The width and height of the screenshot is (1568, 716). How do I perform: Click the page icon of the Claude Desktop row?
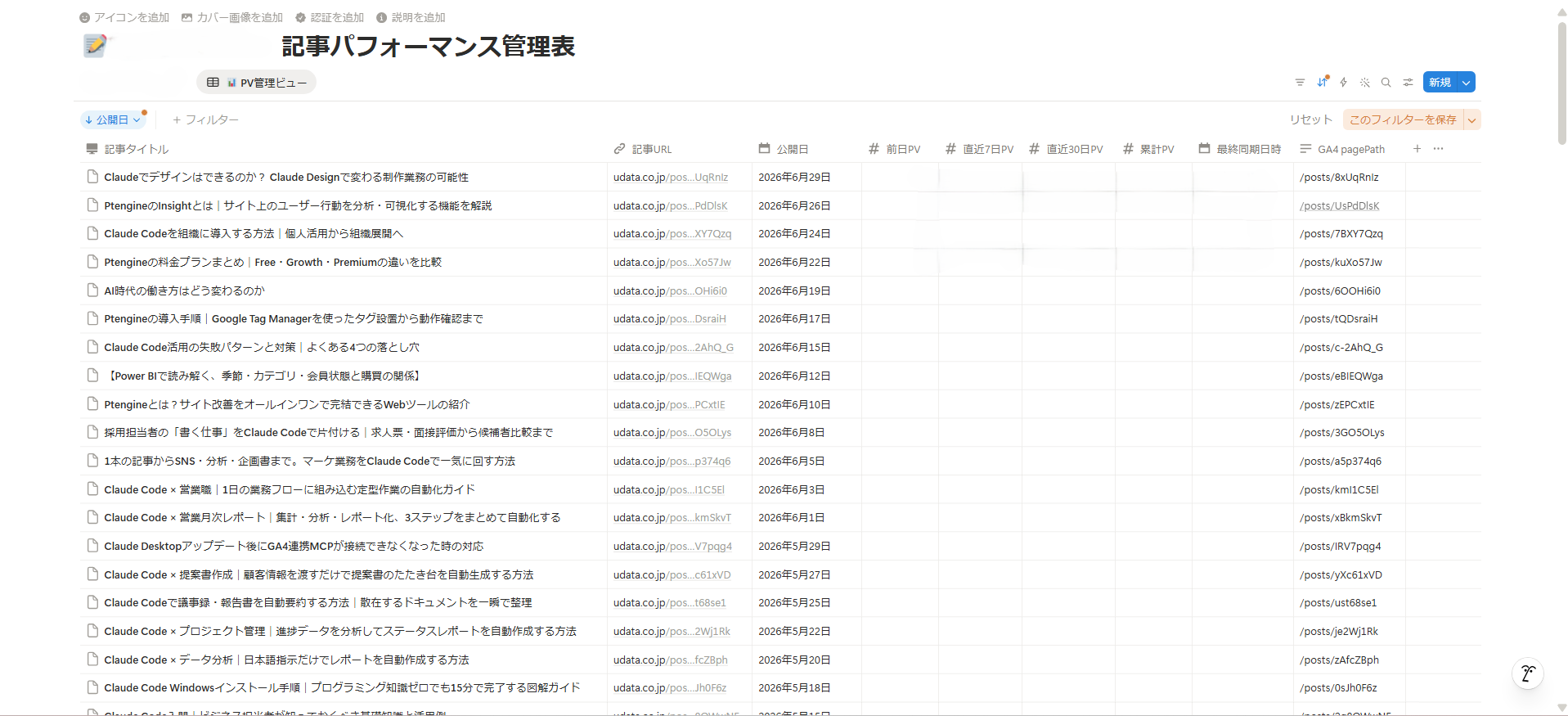click(93, 546)
